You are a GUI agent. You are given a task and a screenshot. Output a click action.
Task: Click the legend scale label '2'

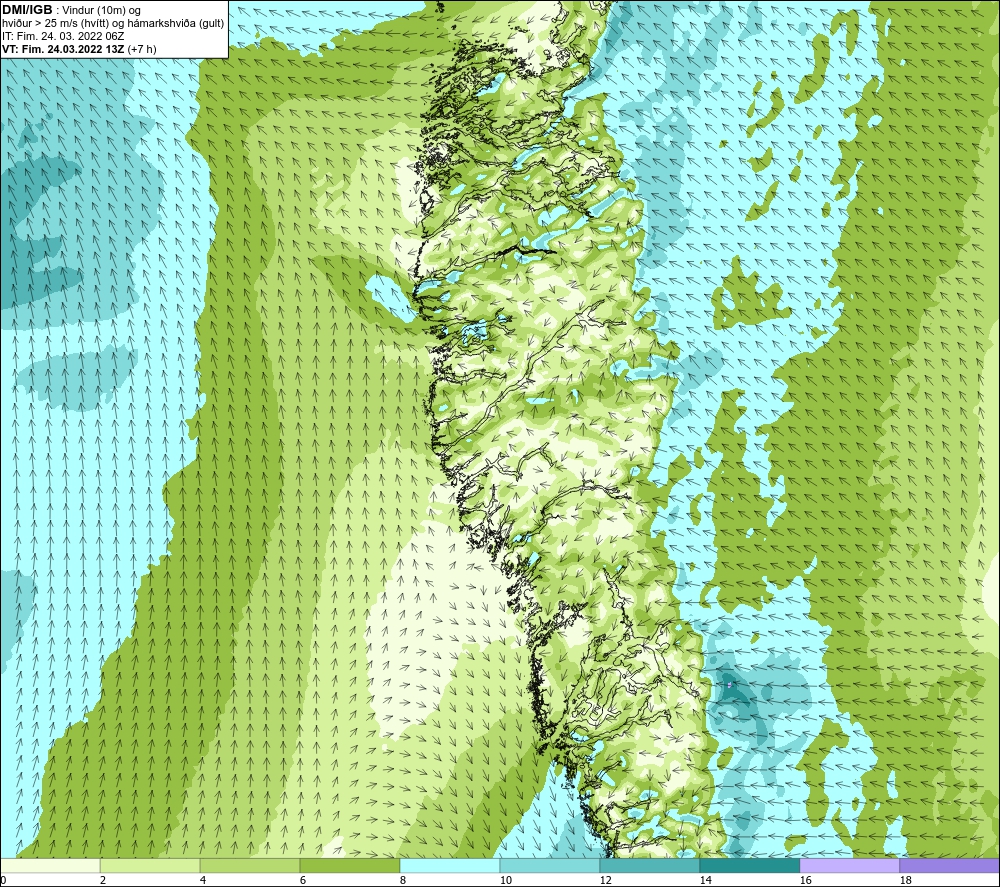coord(103,880)
